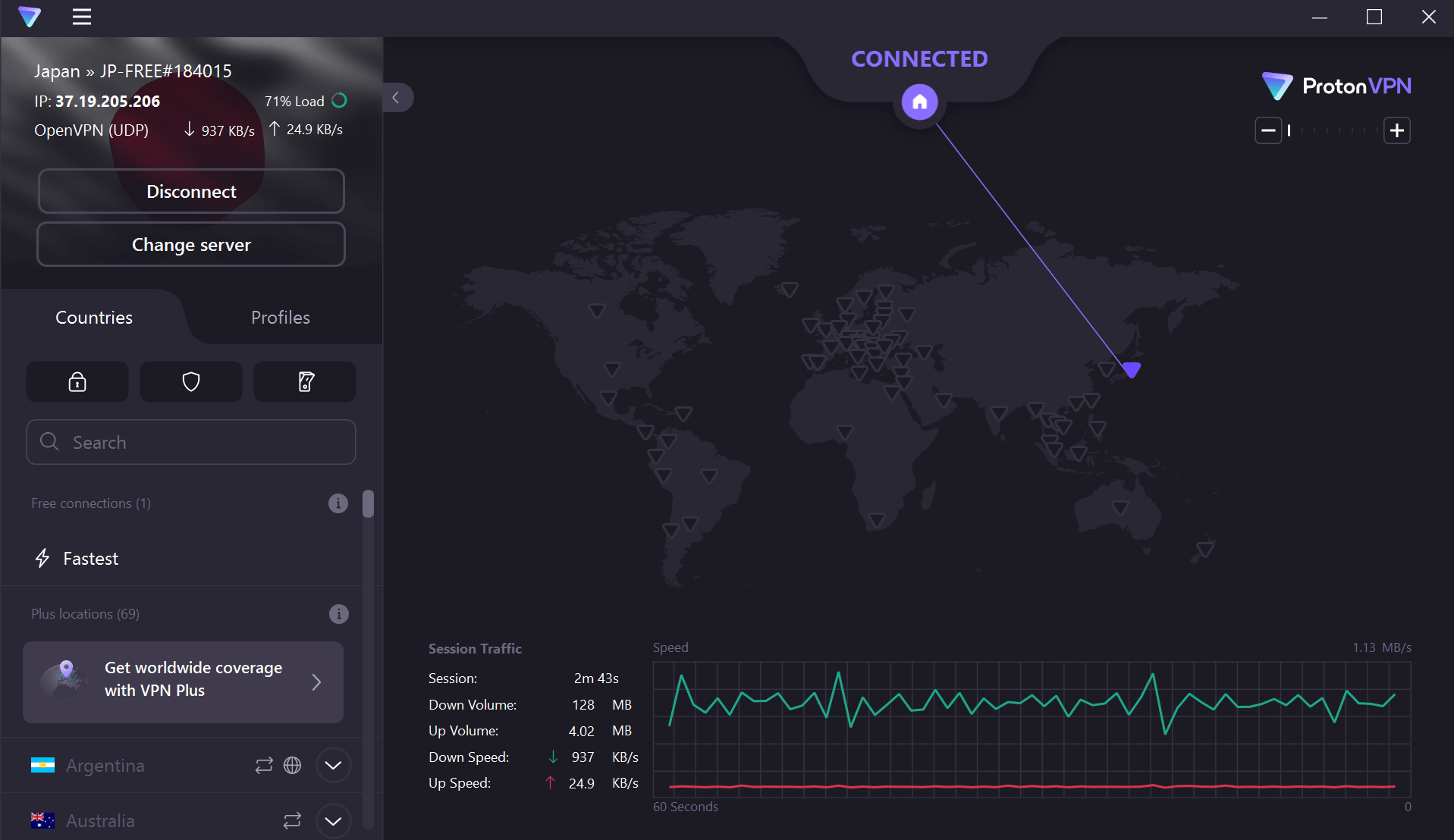Click the Proton VPN logo in title bar
The height and width of the screenshot is (840, 1454).
pos(30,17)
